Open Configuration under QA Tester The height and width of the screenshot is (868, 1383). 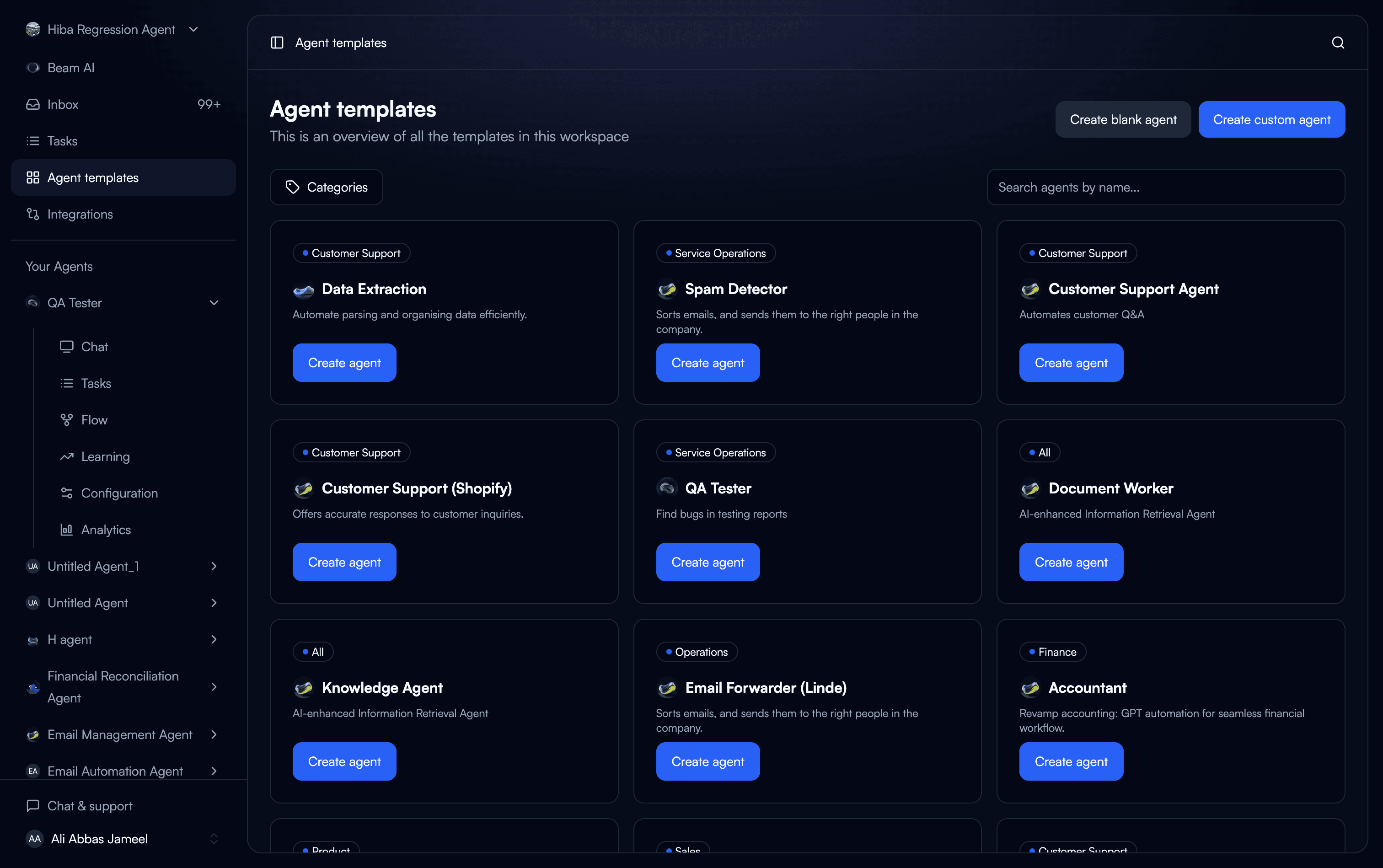click(119, 493)
